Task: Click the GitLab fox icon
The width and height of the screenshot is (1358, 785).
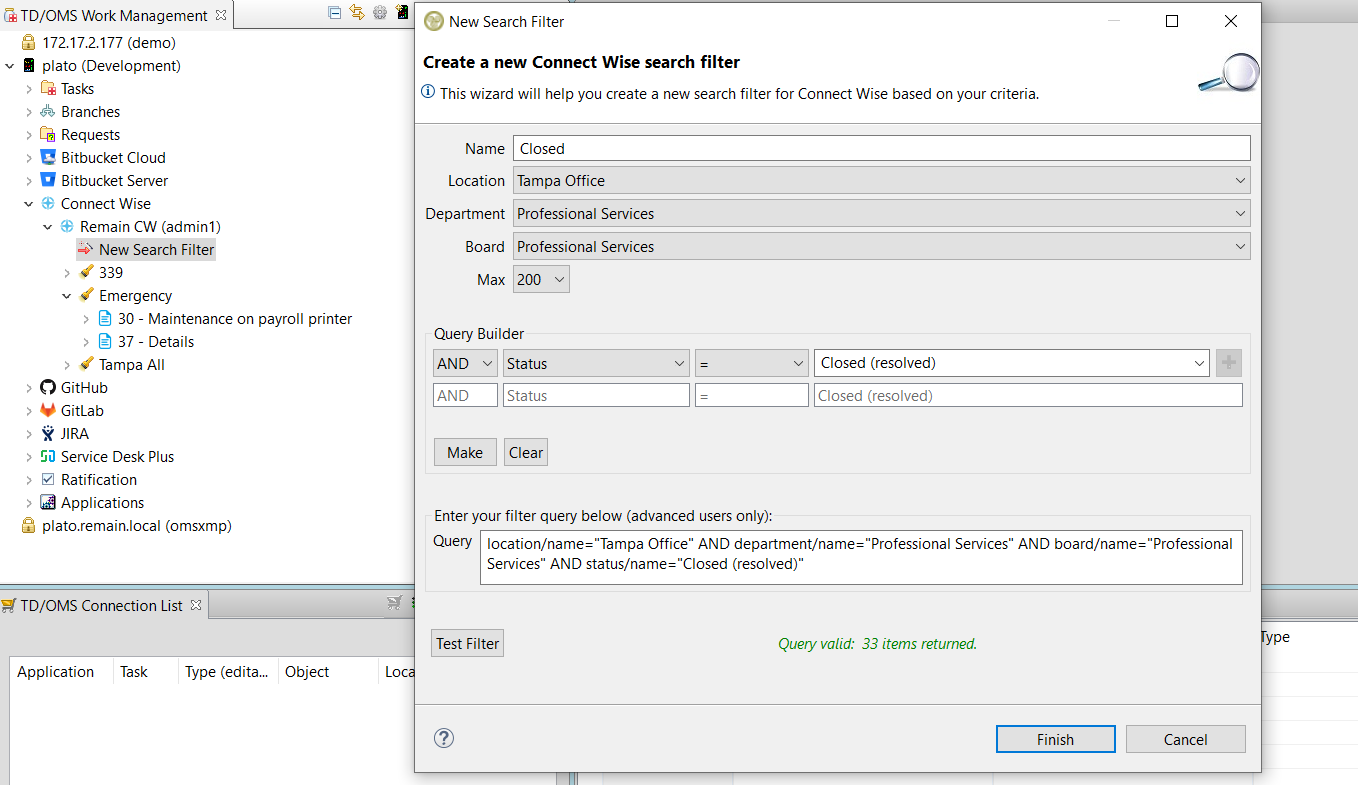Action: tap(48, 411)
